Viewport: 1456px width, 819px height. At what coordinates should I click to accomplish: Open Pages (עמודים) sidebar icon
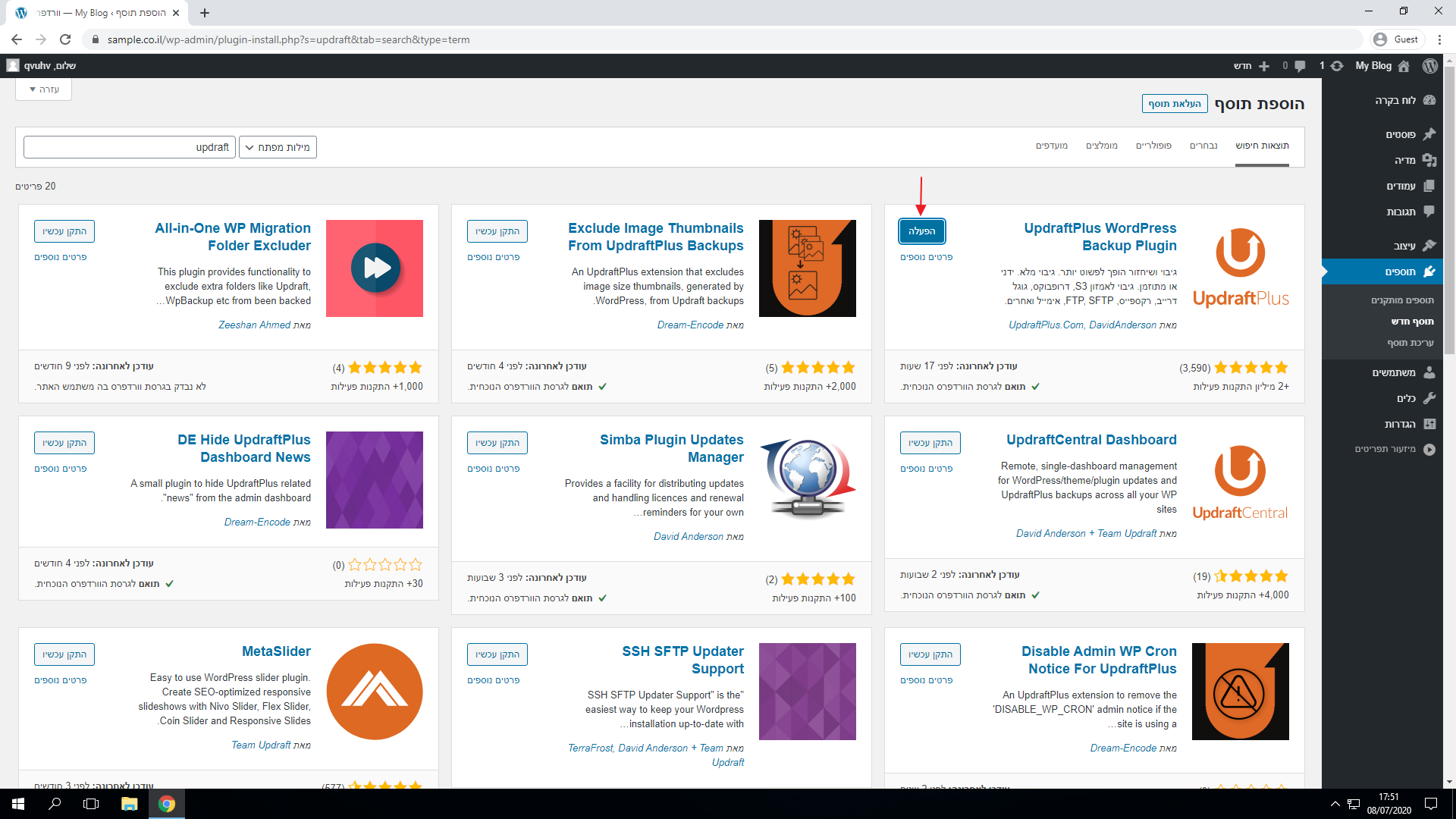1429,186
